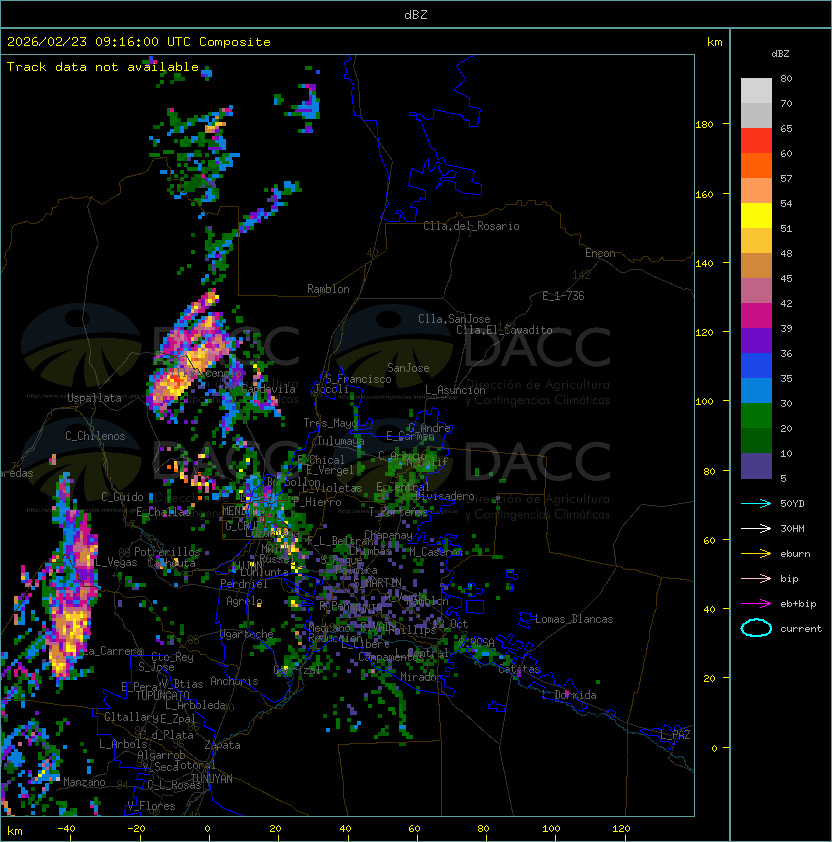The image size is (832, 842).
Task: Select the purple 39-36 dBZ swatch
Action: (x=756, y=340)
